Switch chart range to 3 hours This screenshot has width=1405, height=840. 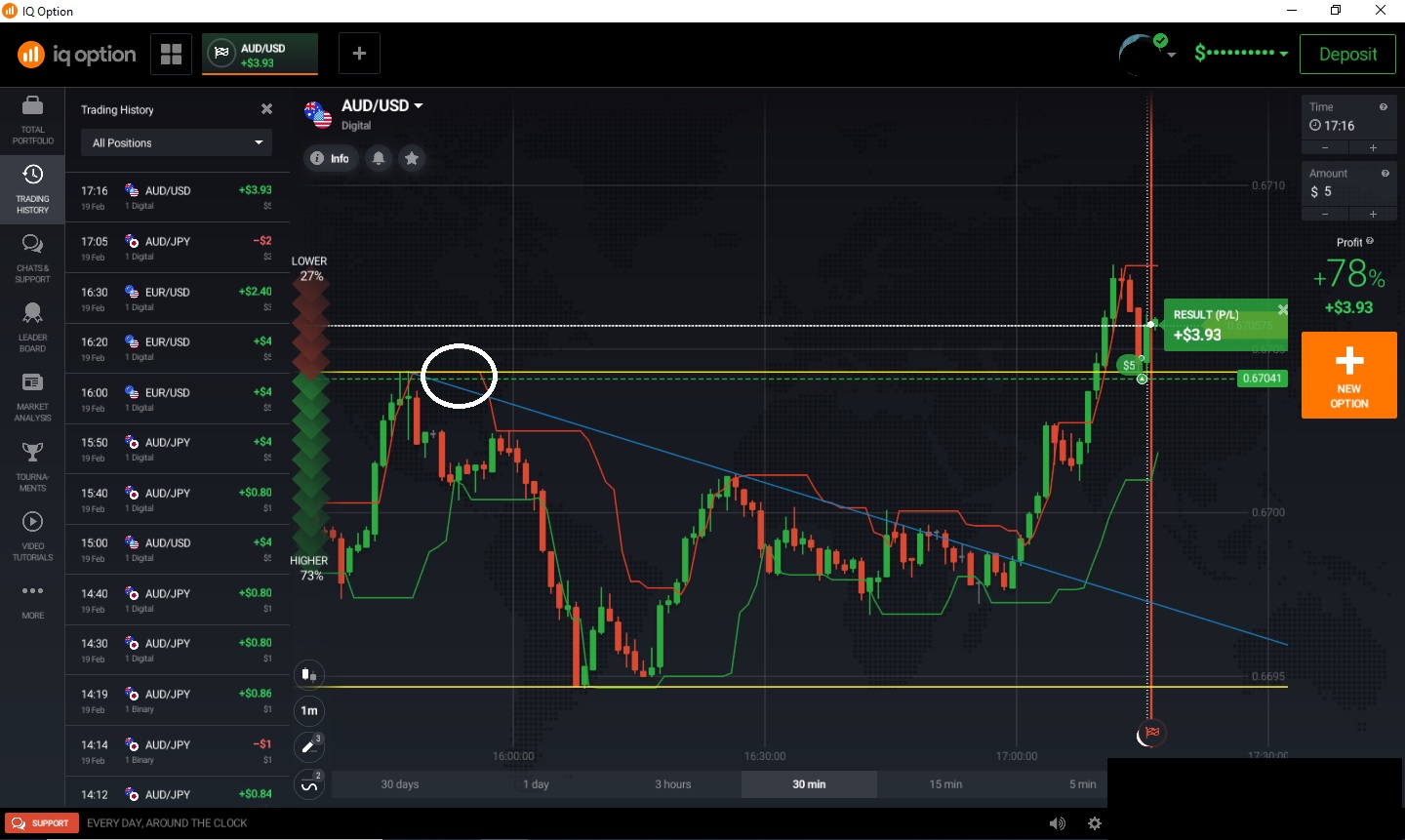672,784
